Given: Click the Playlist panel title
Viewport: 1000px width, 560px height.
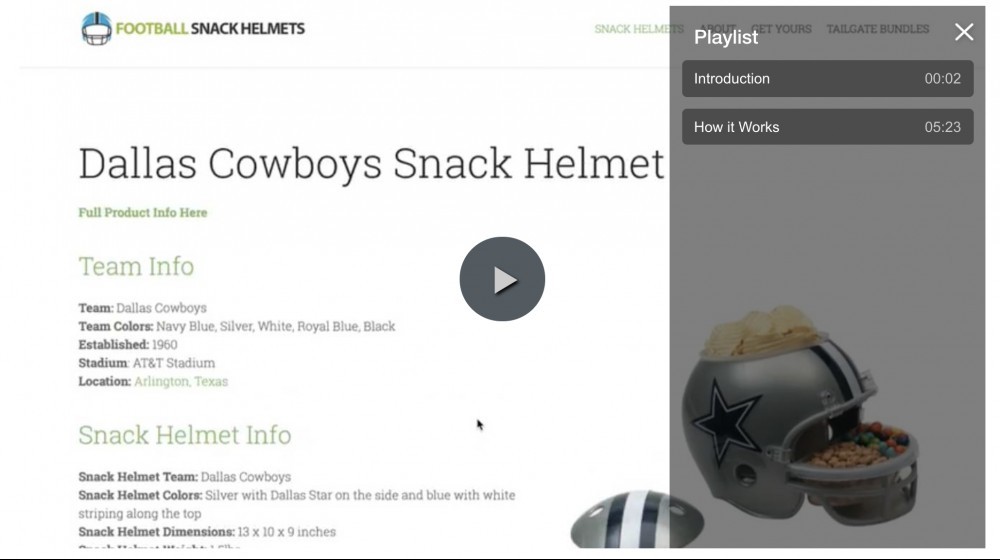Looking at the screenshot, I should coord(726,38).
